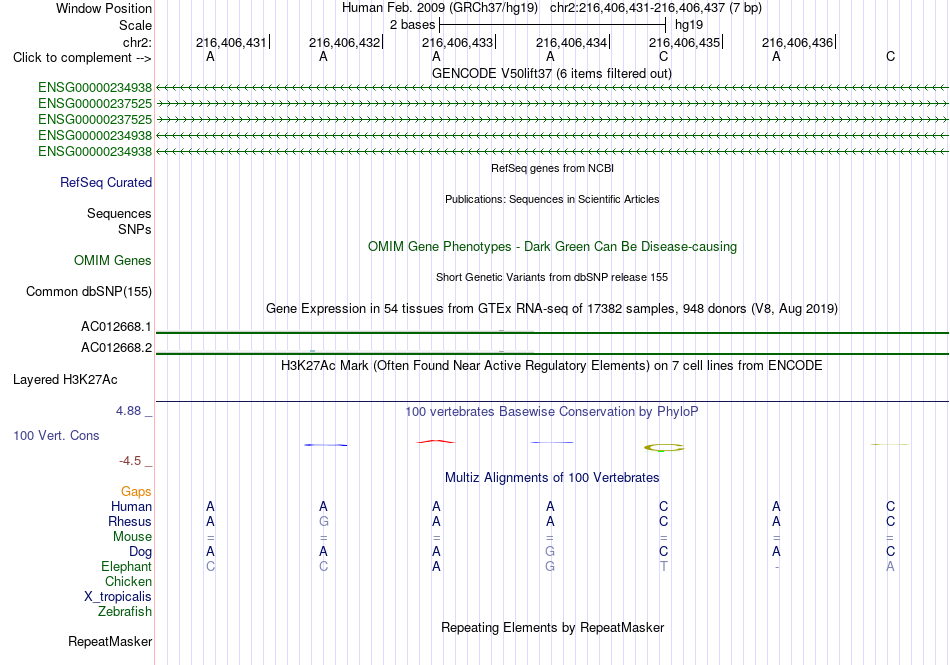Open the RefSeq Curated track label

point(106,182)
